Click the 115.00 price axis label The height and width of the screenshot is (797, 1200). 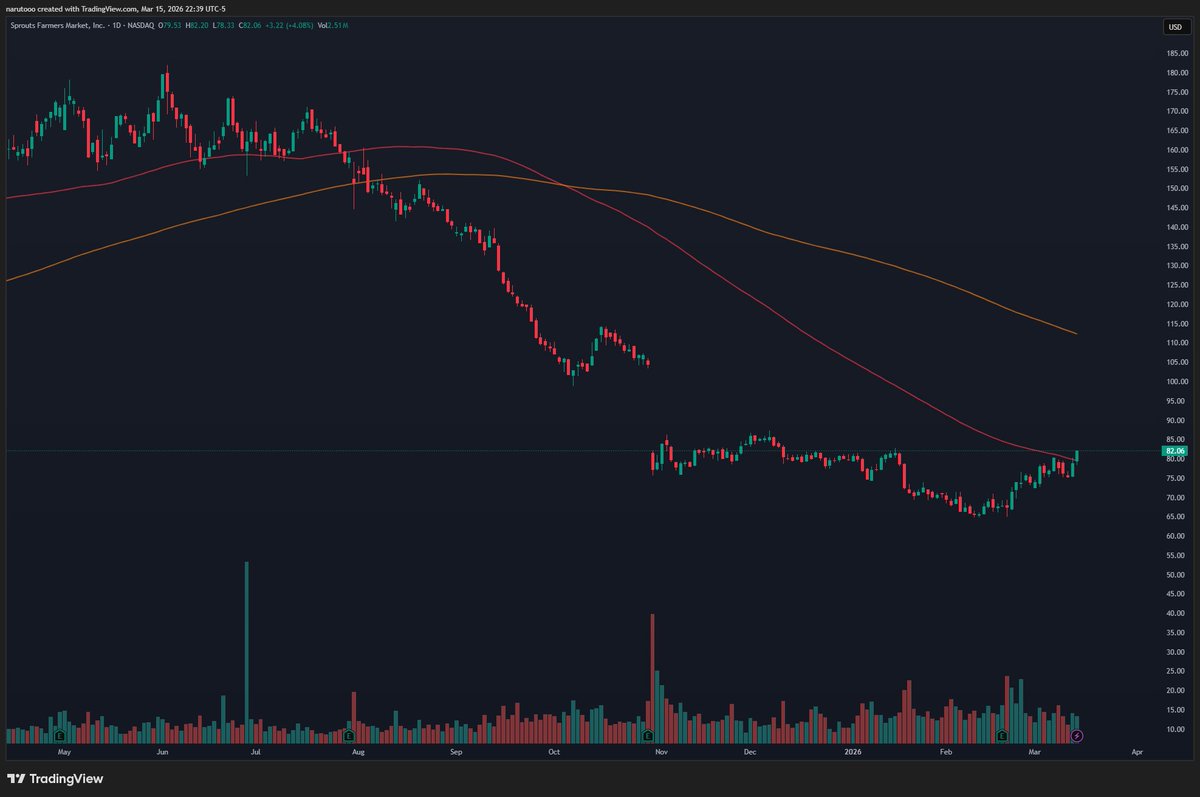[x=1177, y=324]
